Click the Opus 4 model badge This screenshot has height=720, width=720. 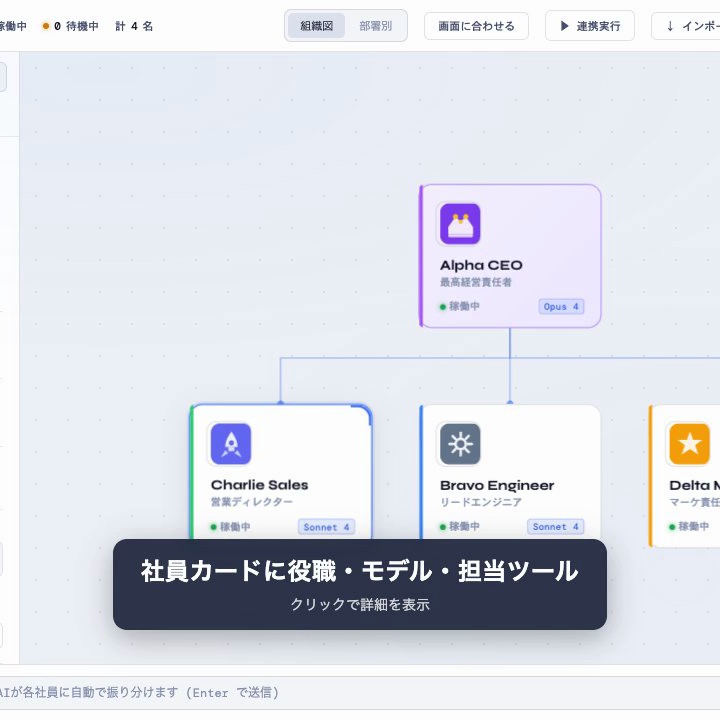[561, 306]
